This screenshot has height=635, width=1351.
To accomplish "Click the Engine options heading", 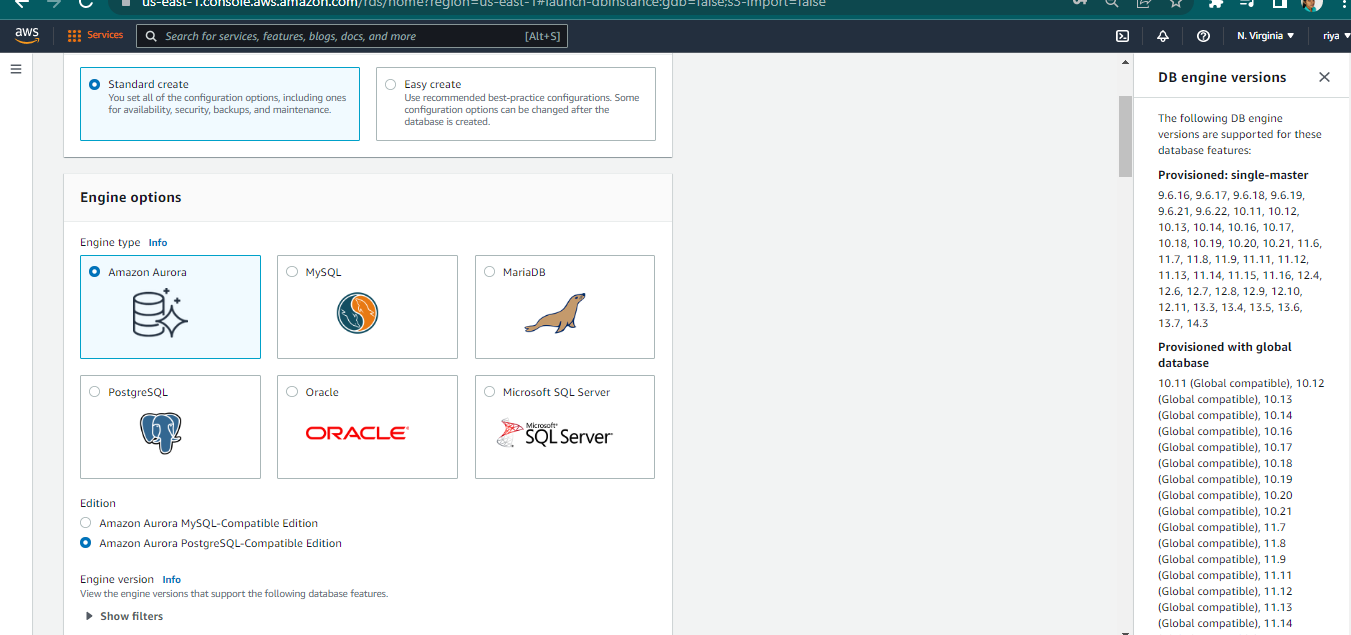I will tap(131, 198).
